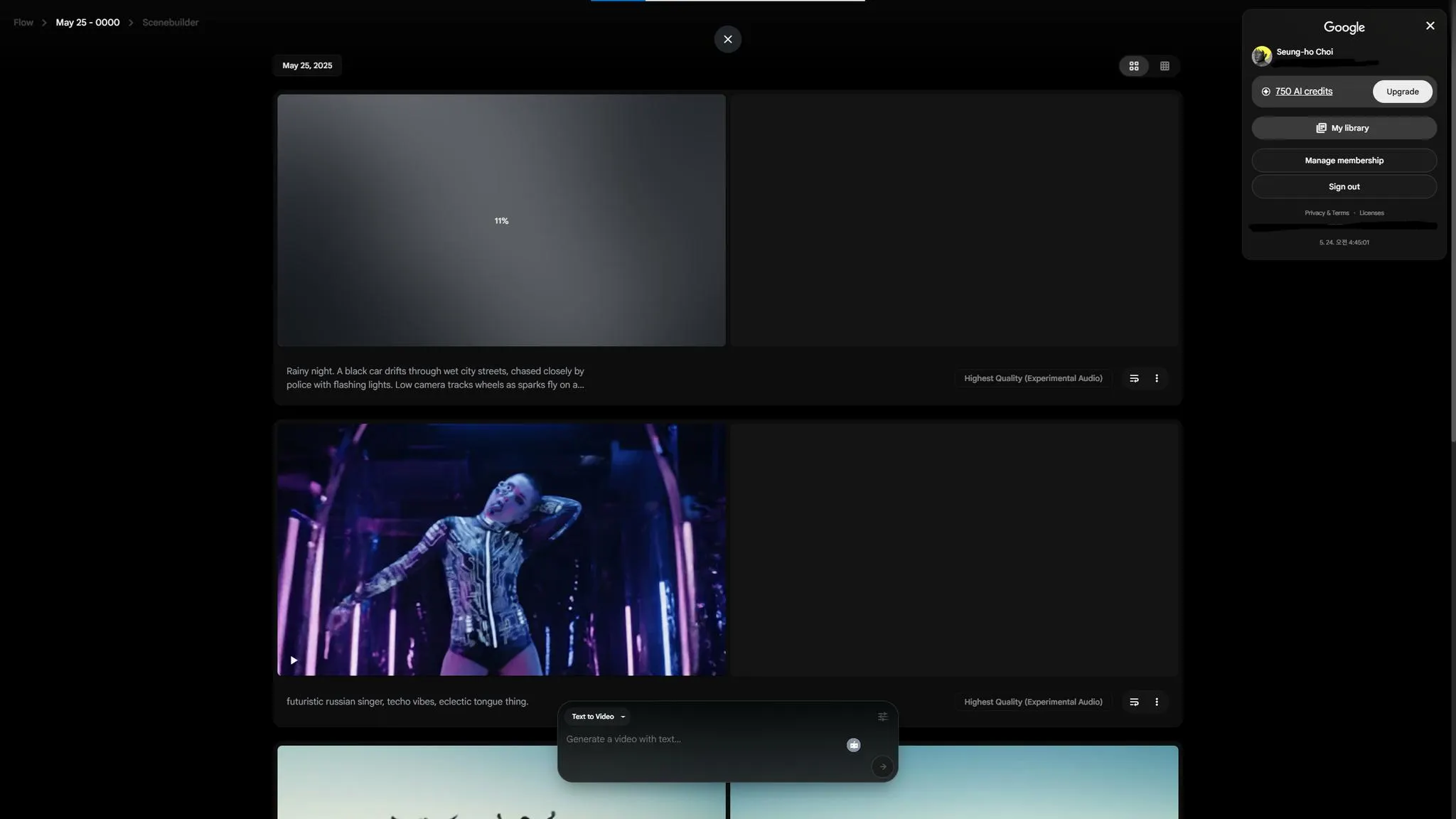Viewport: 1456px width, 819px height.
Task: Click the Generate a video text field
Action: click(x=697, y=739)
